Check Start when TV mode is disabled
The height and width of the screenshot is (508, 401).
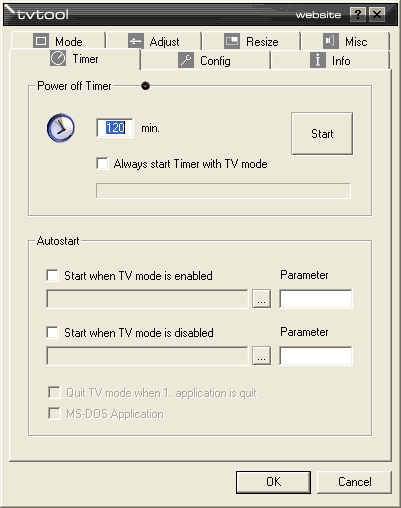[x=53, y=332]
